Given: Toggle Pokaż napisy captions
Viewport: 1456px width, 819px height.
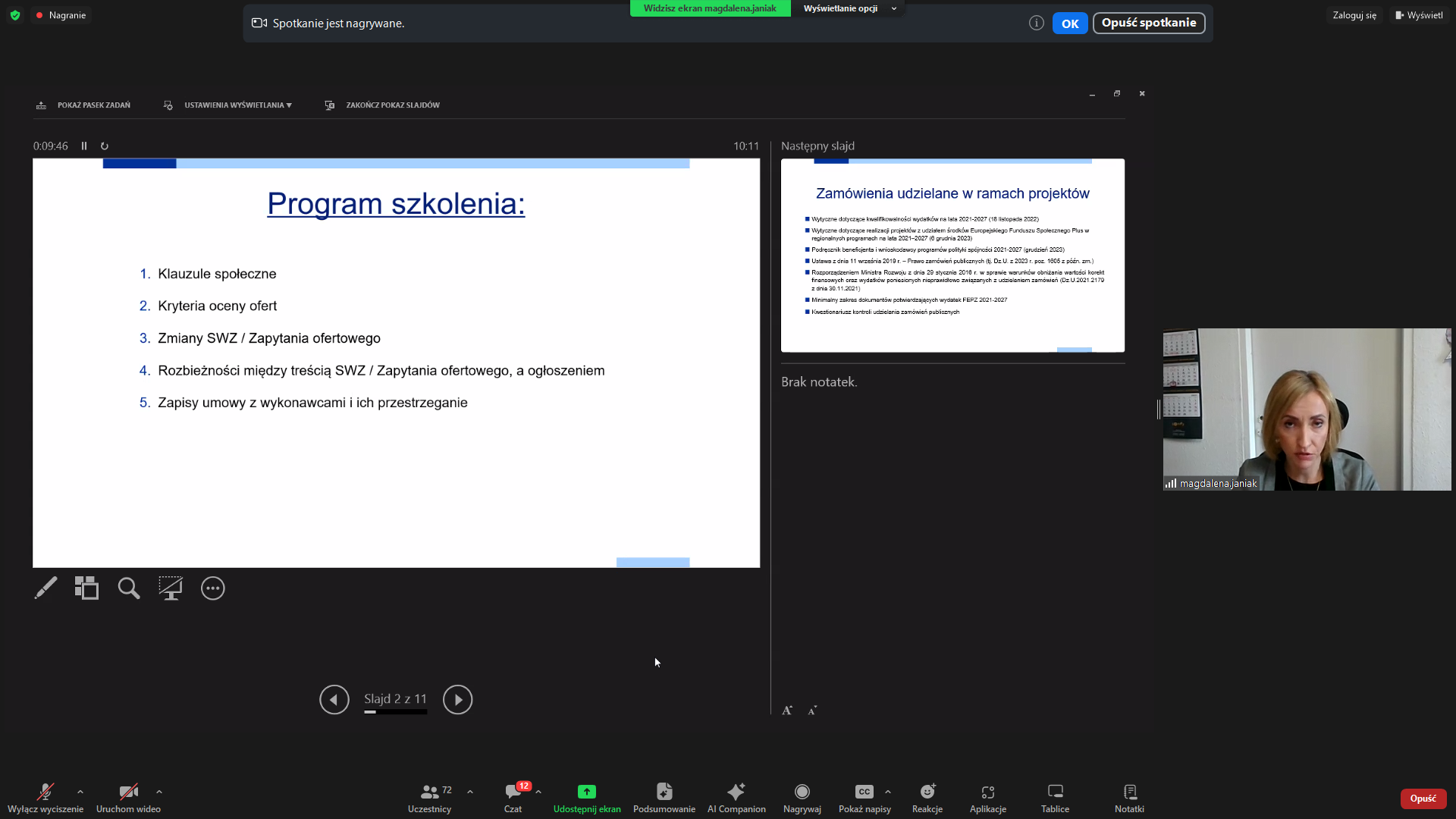Looking at the screenshot, I should click(864, 798).
